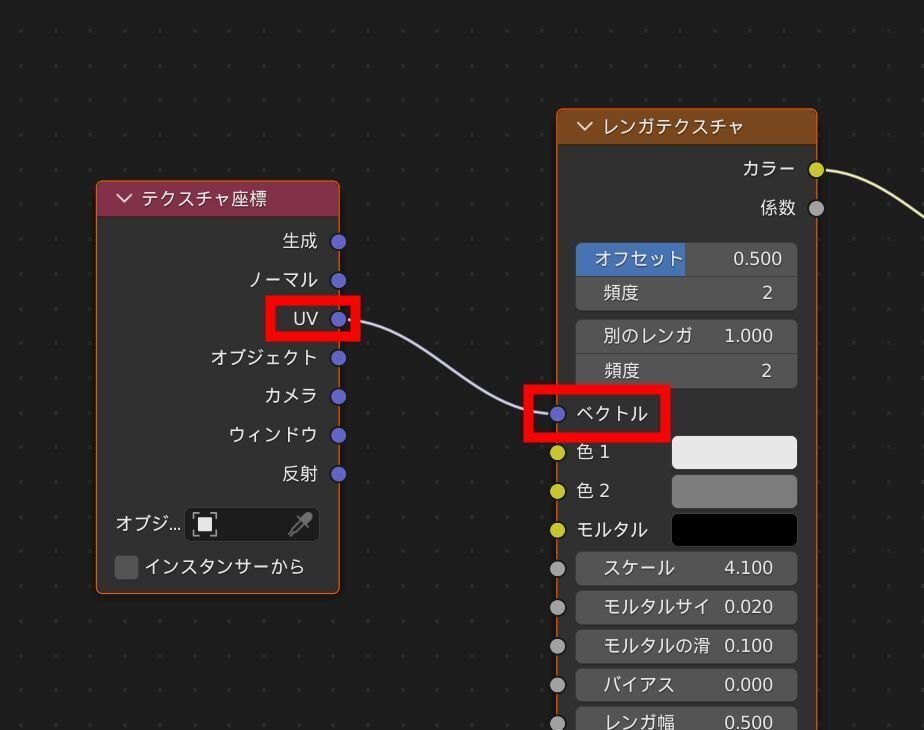Viewport: 924px width, 730px height.
Task: Click the 頻度 field below オフセット
Action: point(687,293)
